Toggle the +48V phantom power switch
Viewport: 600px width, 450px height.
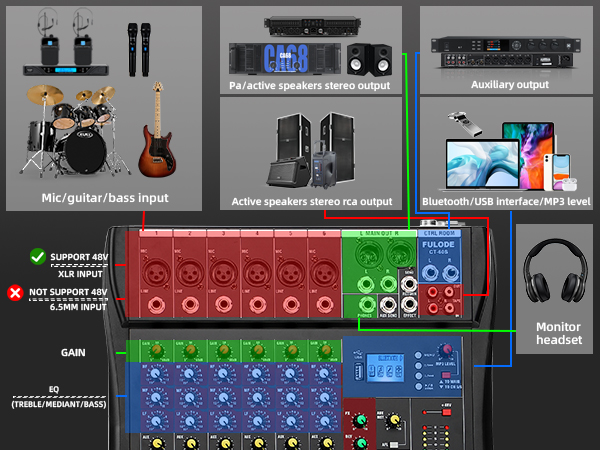[x=446, y=412]
